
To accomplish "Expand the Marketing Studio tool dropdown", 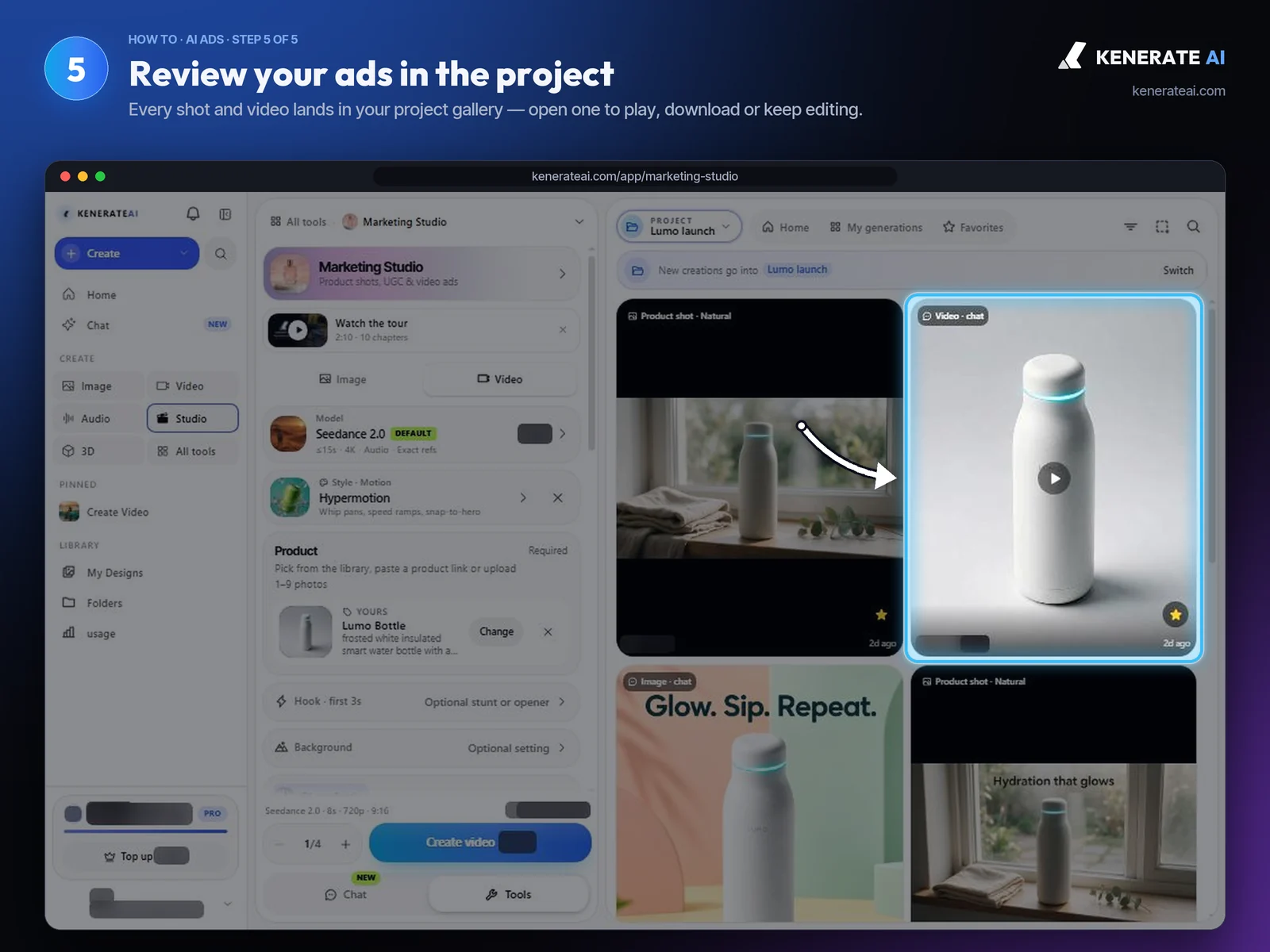I will (579, 222).
